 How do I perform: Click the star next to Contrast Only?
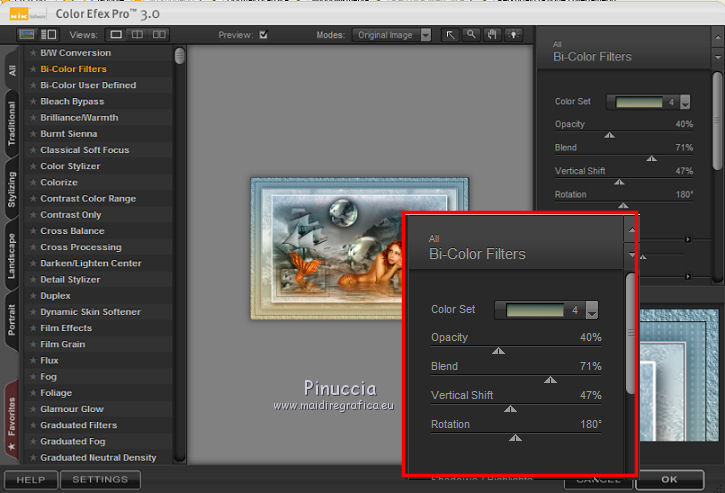pyautogui.click(x=33, y=215)
